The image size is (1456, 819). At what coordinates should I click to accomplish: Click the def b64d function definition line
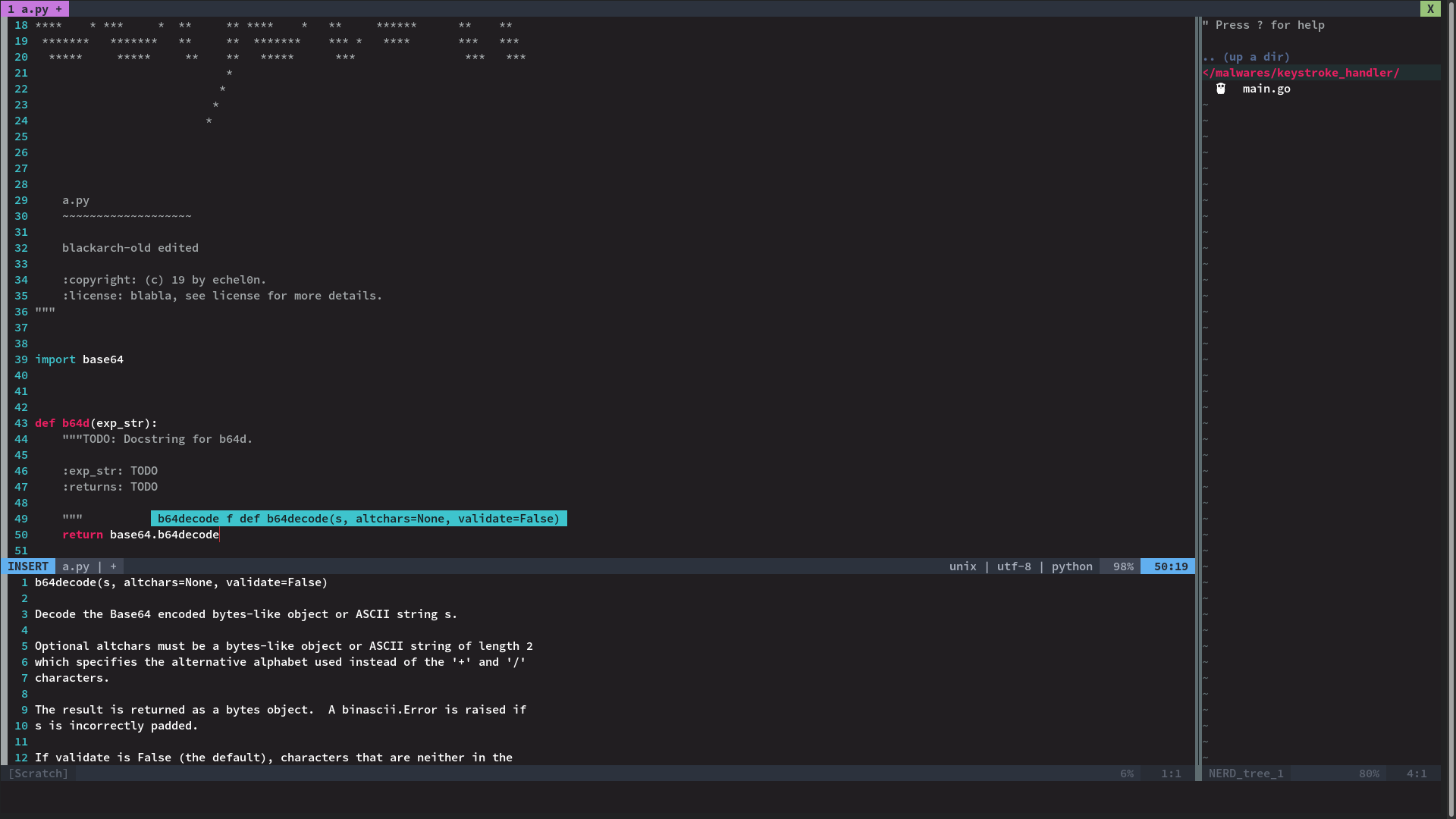point(96,423)
